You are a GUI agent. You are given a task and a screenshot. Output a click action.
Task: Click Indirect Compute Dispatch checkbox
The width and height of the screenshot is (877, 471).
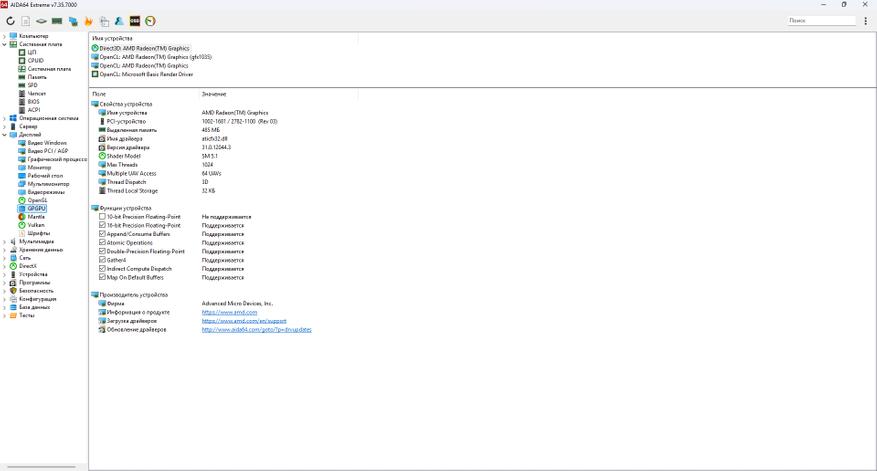pos(102,269)
